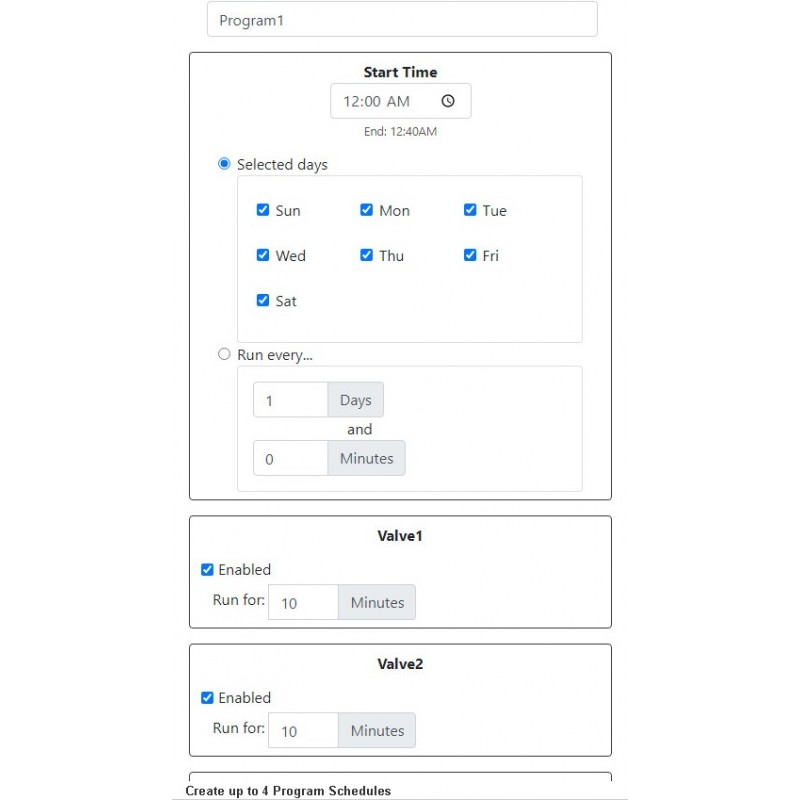Disable Valve2 Enabled checkbox

pyautogui.click(x=207, y=697)
